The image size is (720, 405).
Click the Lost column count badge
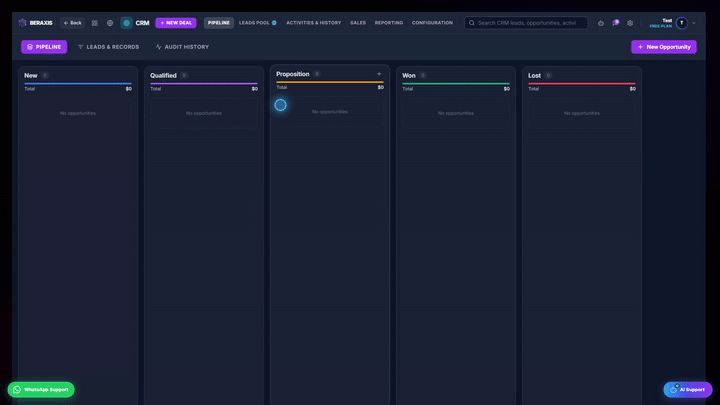point(548,75)
